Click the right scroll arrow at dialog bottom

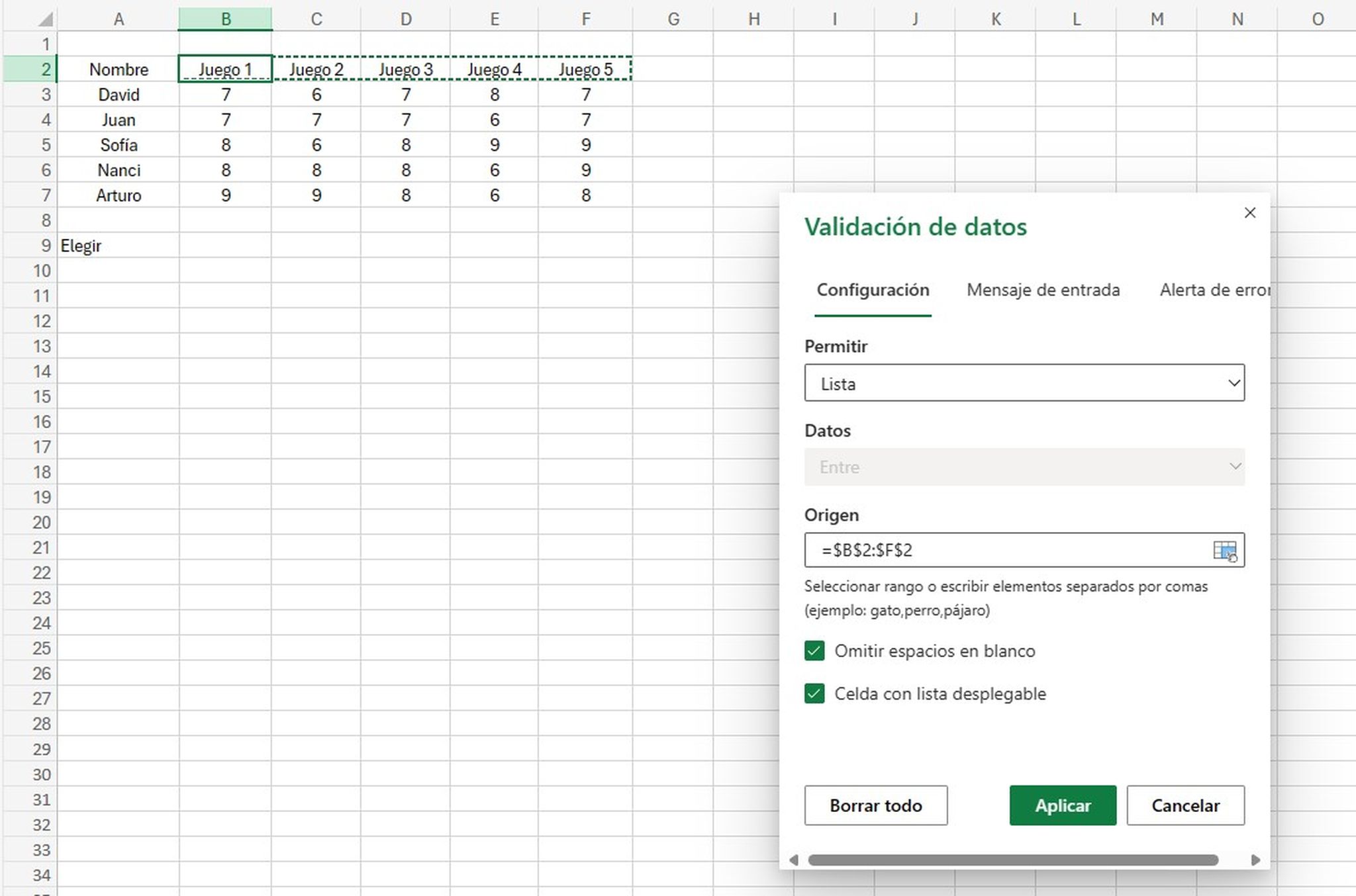coord(1253,860)
